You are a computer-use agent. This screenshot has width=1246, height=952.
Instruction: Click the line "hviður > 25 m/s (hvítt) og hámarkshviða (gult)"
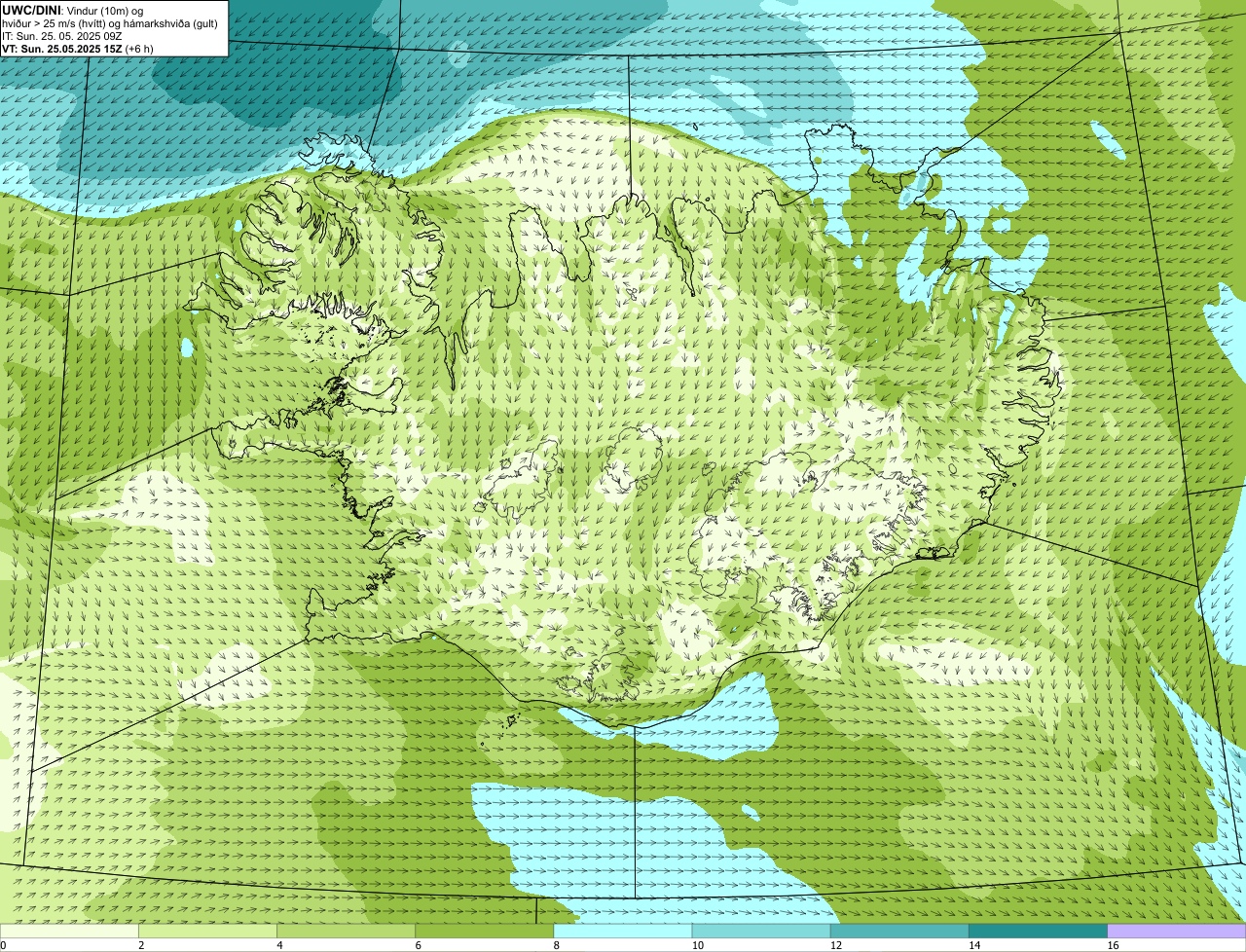pyautogui.click(x=110, y=23)
